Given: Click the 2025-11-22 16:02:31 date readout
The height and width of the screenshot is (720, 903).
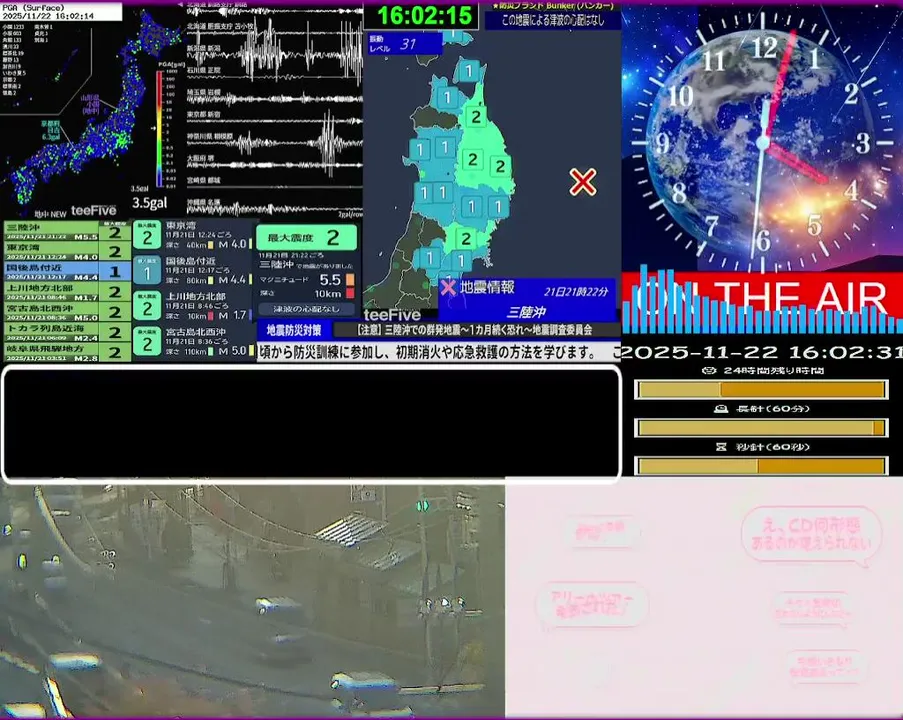Looking at the screenshot, I should (761, 351).
